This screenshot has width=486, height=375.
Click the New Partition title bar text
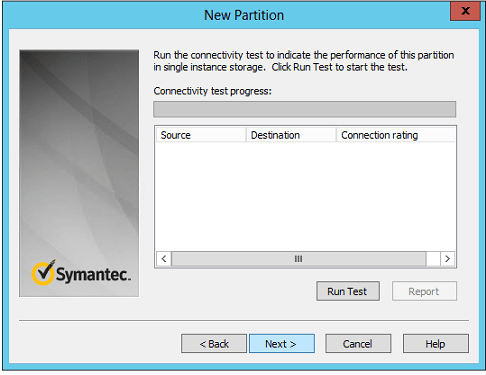(244, 15)
